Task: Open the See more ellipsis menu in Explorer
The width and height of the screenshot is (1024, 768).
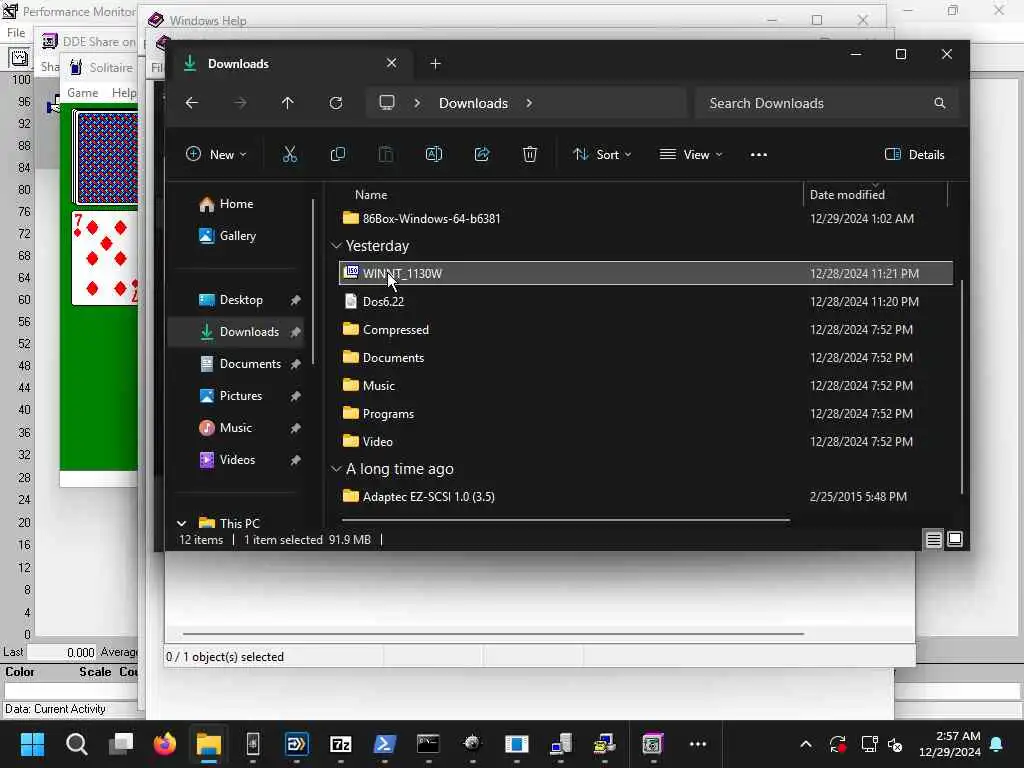Action: pos(758,155)
